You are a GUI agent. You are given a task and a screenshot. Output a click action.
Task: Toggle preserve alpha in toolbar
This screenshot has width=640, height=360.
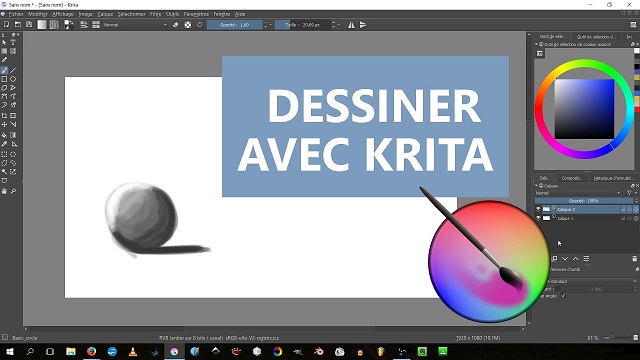[x=188, y=25]
